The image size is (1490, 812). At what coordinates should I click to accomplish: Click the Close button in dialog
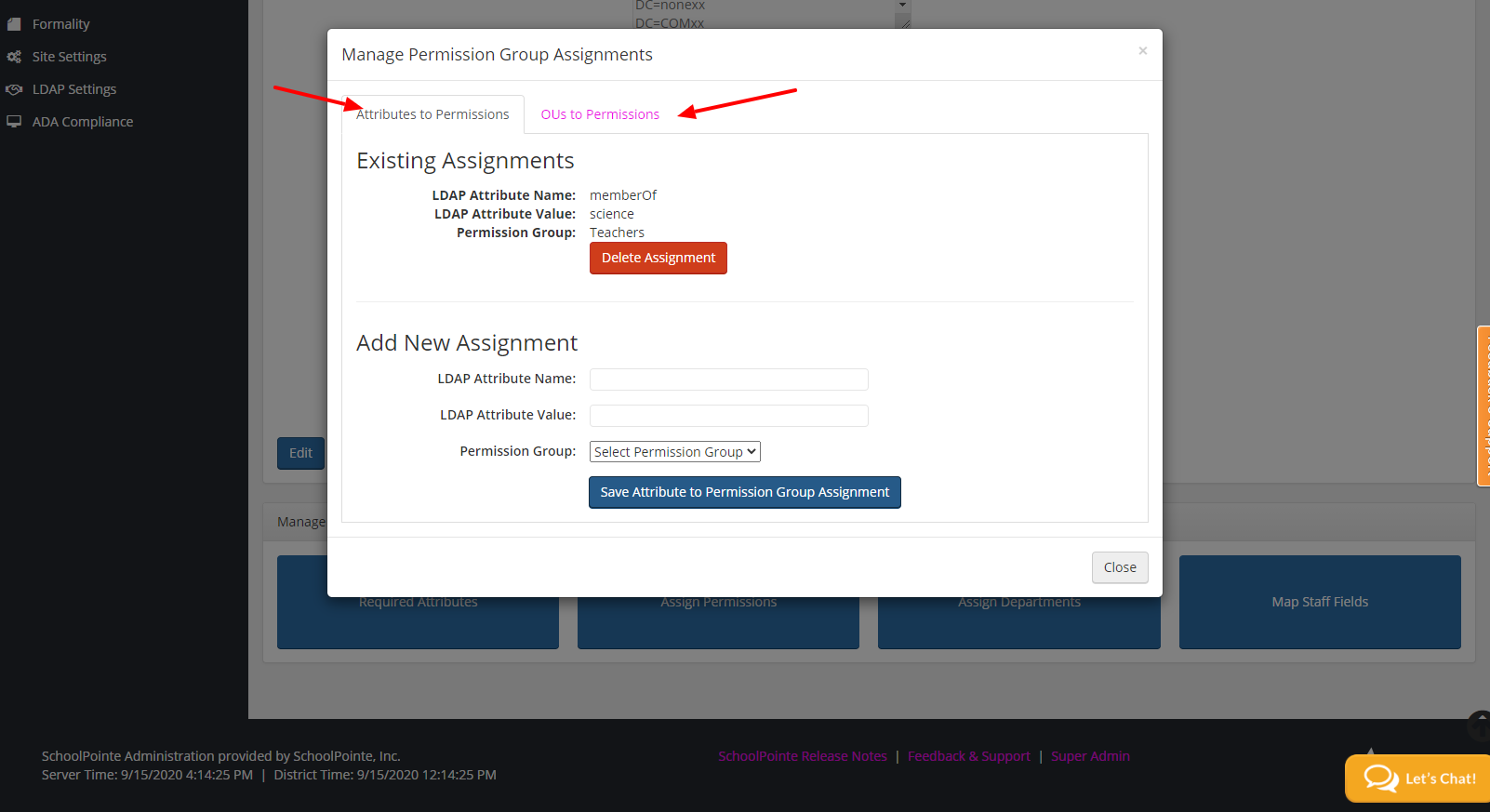click(x=1120, y=567)
